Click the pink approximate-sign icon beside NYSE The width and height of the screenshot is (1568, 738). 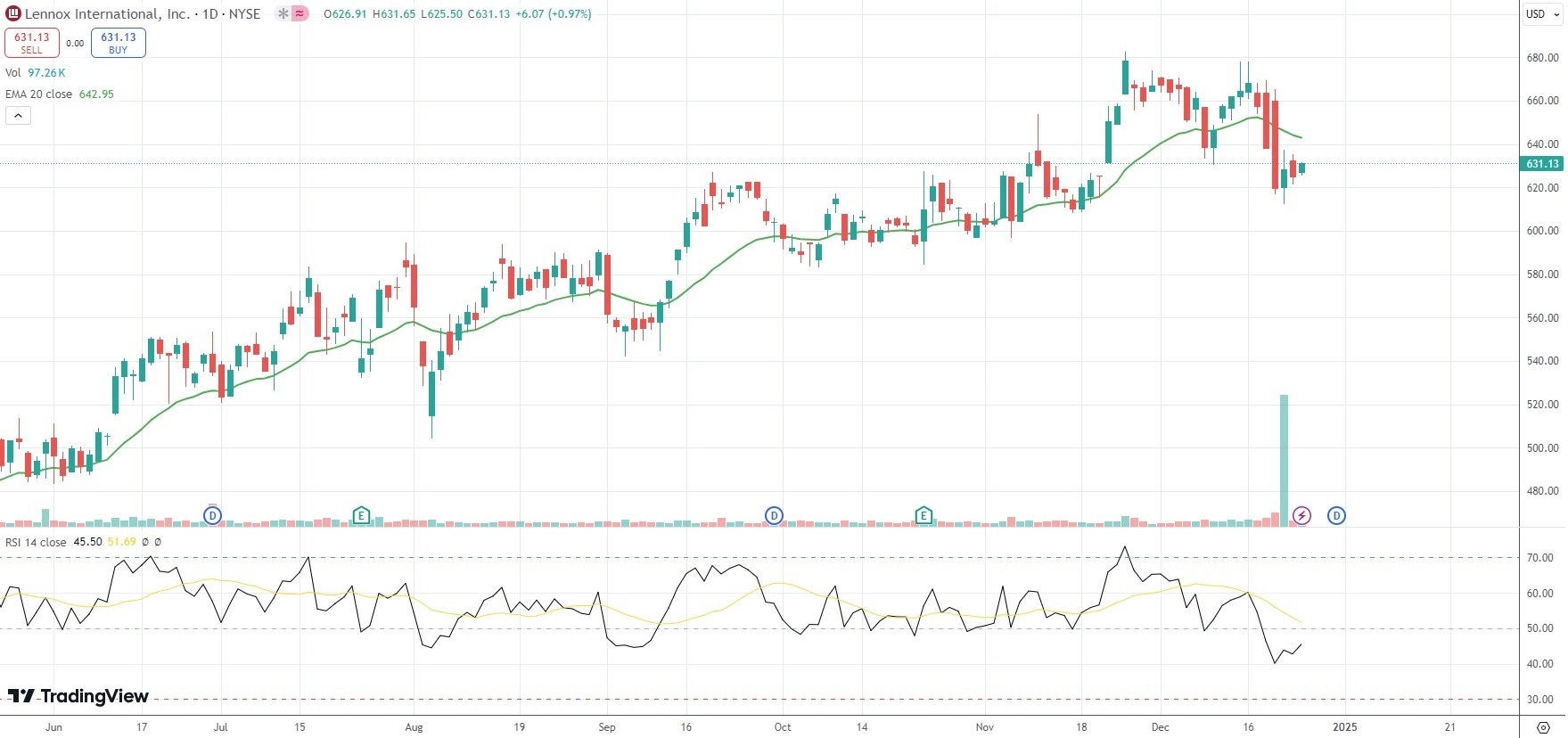click(x=300, y=13)
